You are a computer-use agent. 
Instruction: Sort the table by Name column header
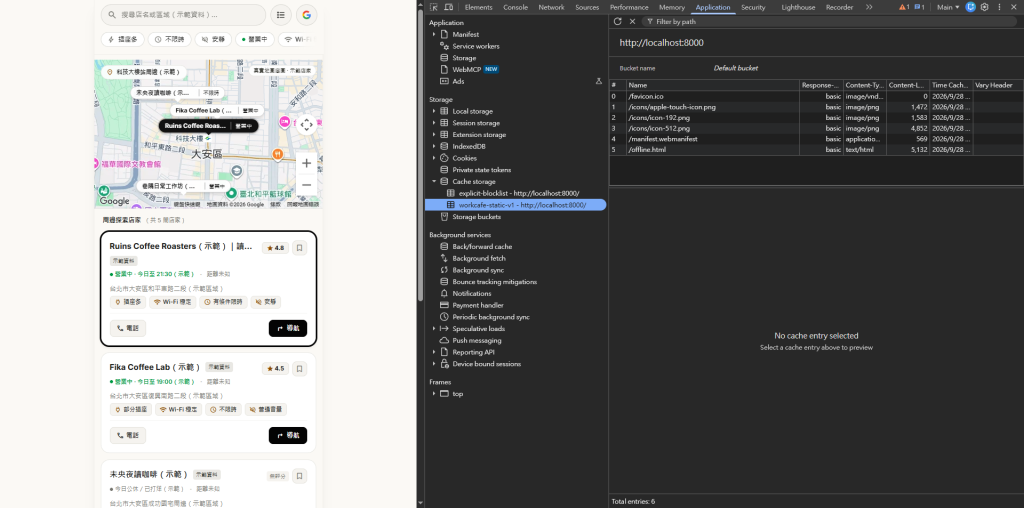[x=713, y=86]
